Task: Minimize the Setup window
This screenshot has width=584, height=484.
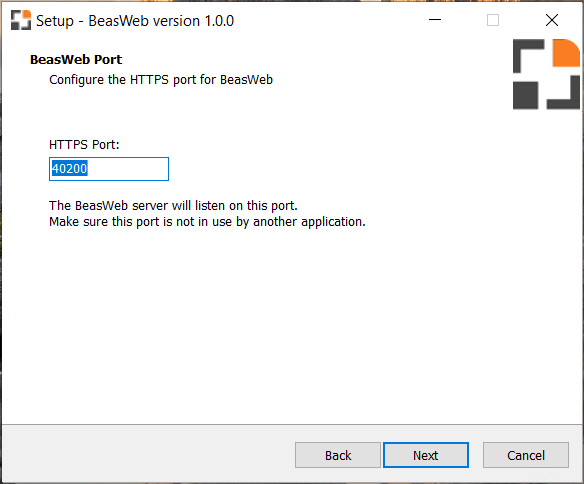Action: 435,20
